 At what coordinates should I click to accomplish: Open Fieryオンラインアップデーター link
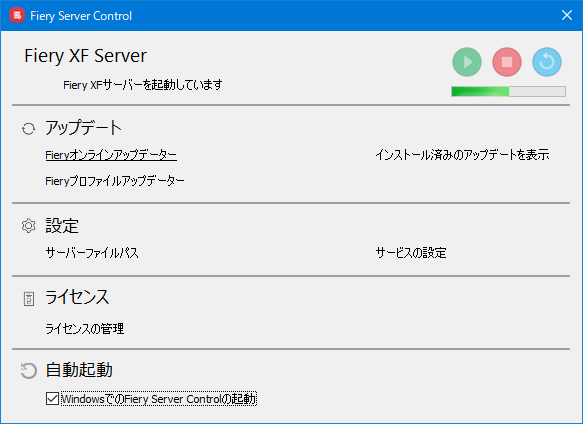(111, 155)
